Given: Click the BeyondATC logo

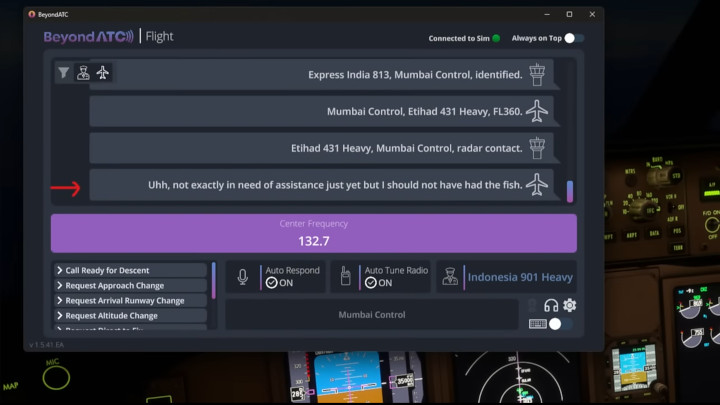Looking at the screenshot, I should click(x=89, y=36).
